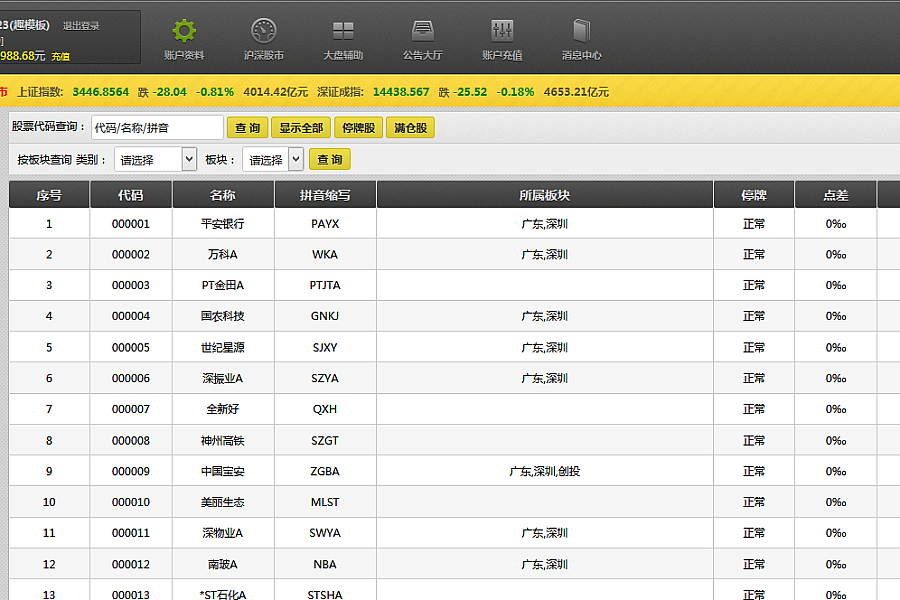Click the yellow 充值 link
The width and height of the screenshot is (900, 600).
coord(61,57)
